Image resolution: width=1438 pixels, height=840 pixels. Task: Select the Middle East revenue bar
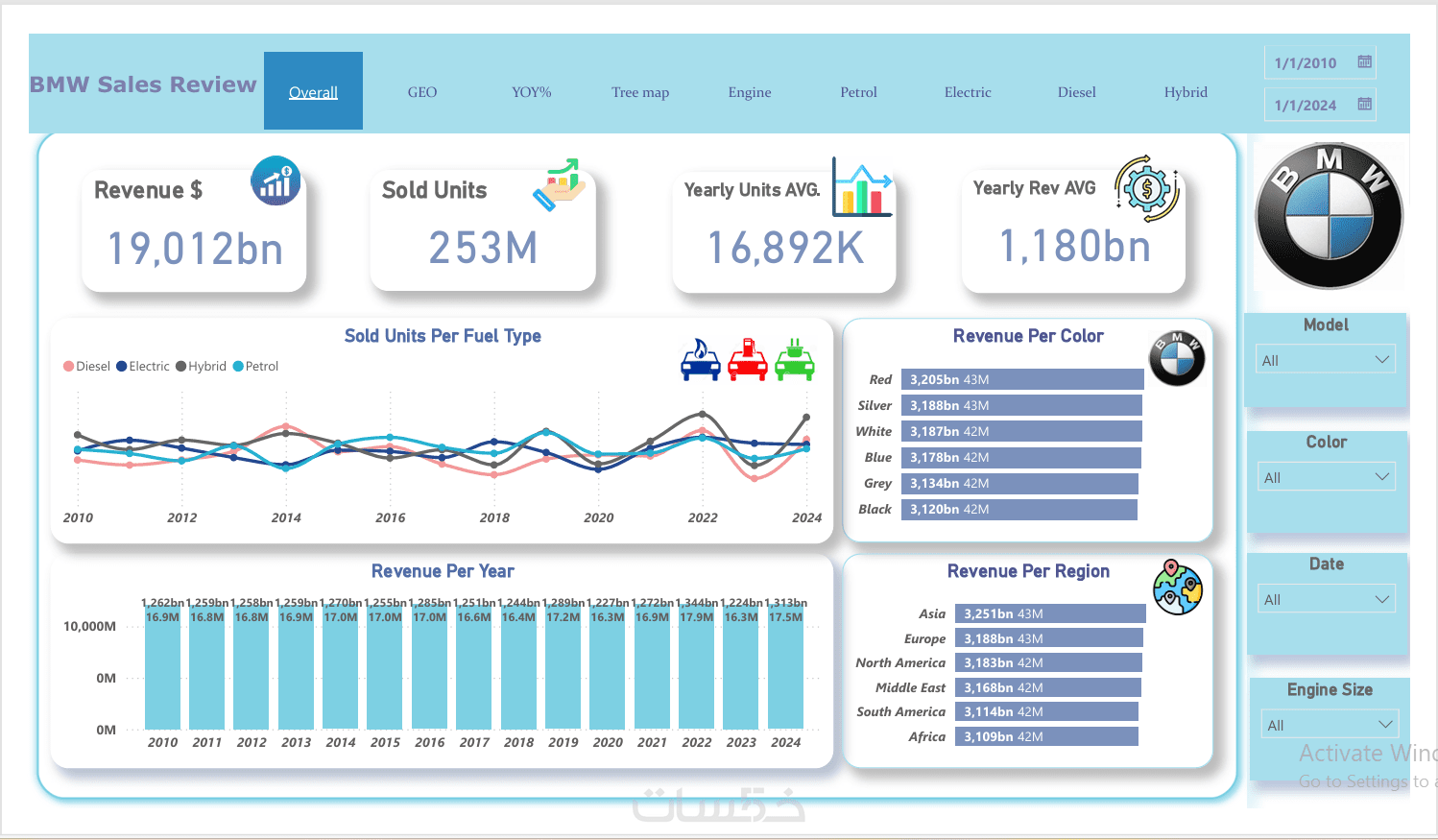[1048, 687]
